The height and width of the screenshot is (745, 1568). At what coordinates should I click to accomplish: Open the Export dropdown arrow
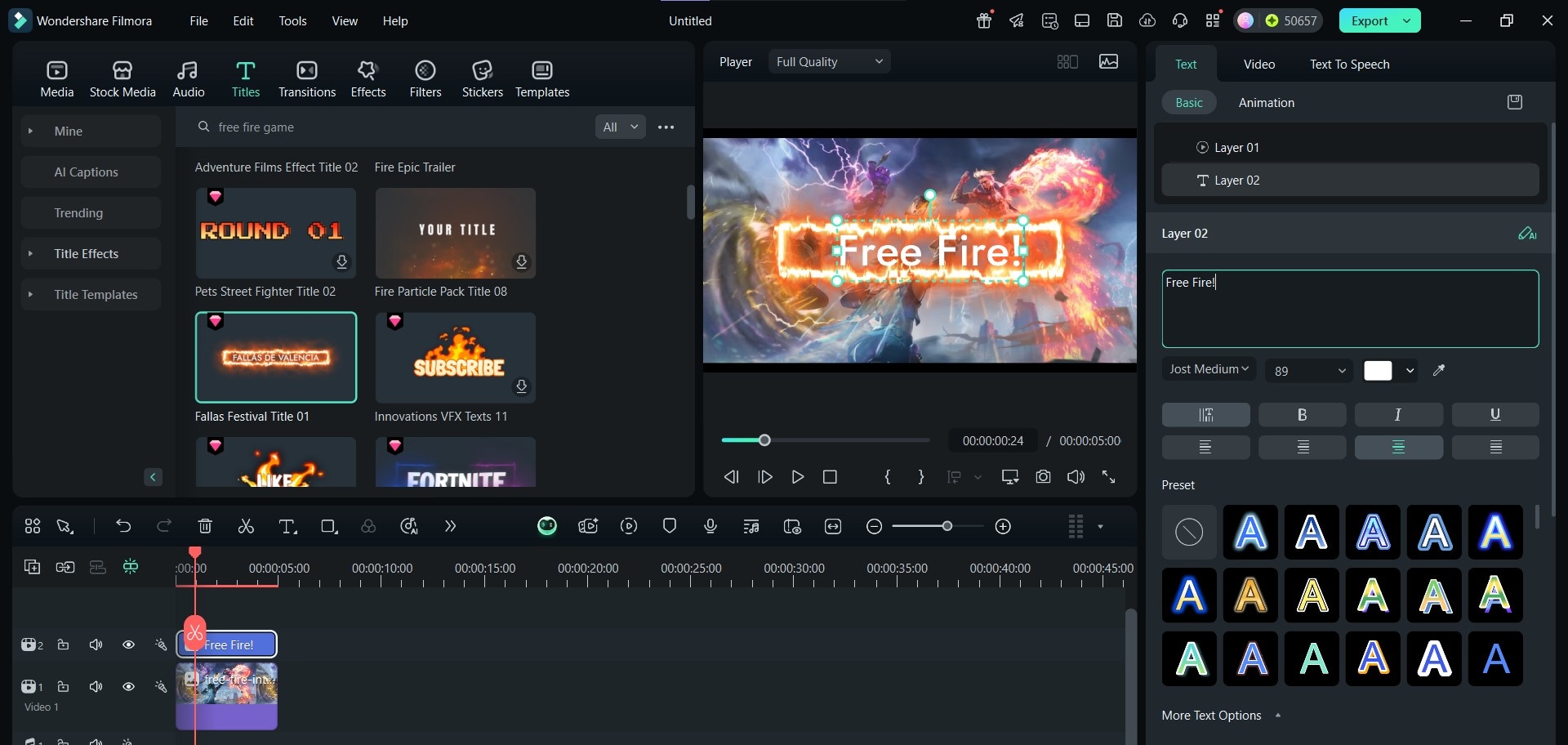[1407, 21]
